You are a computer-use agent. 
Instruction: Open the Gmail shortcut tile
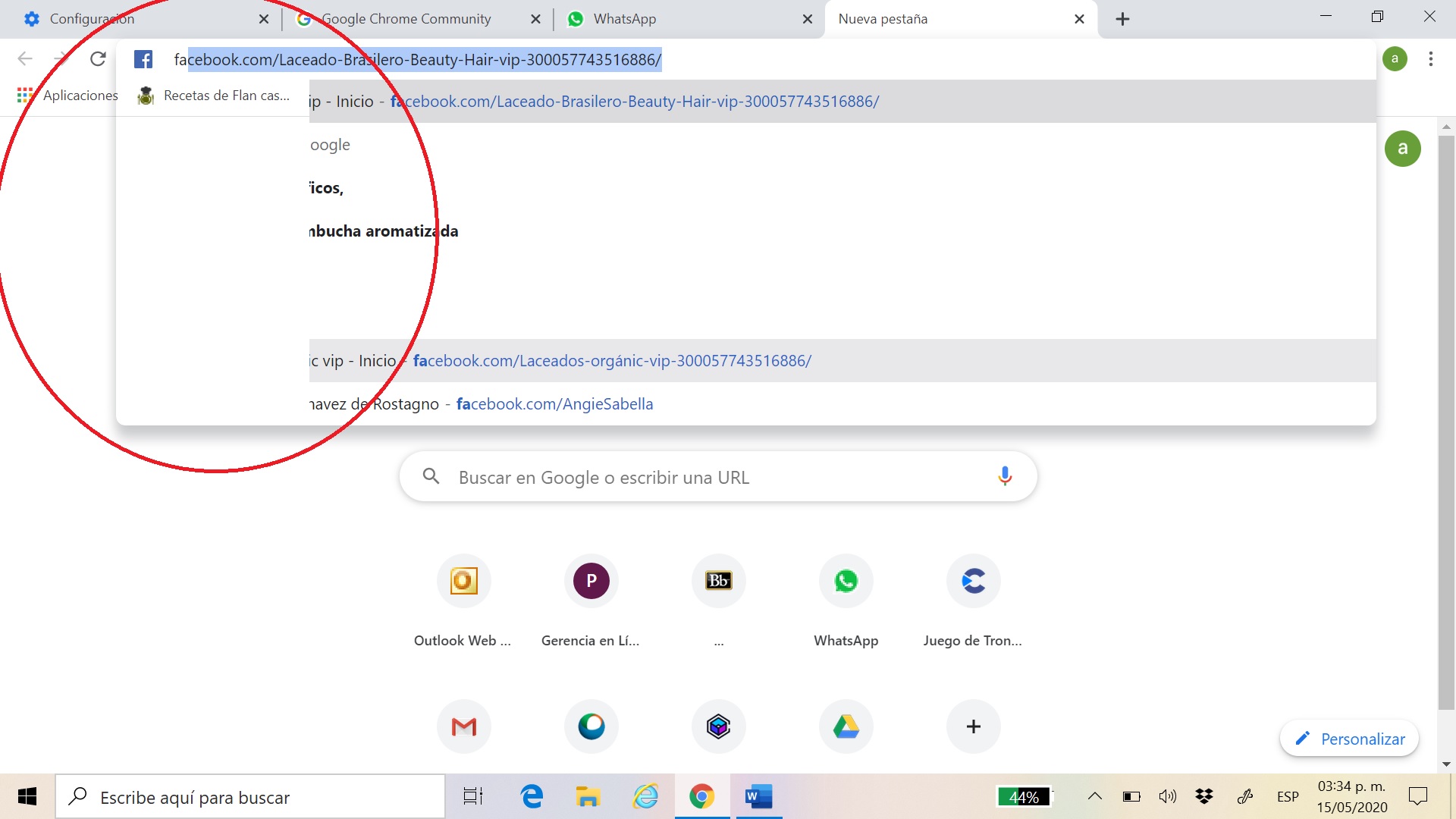click(463, 726)
